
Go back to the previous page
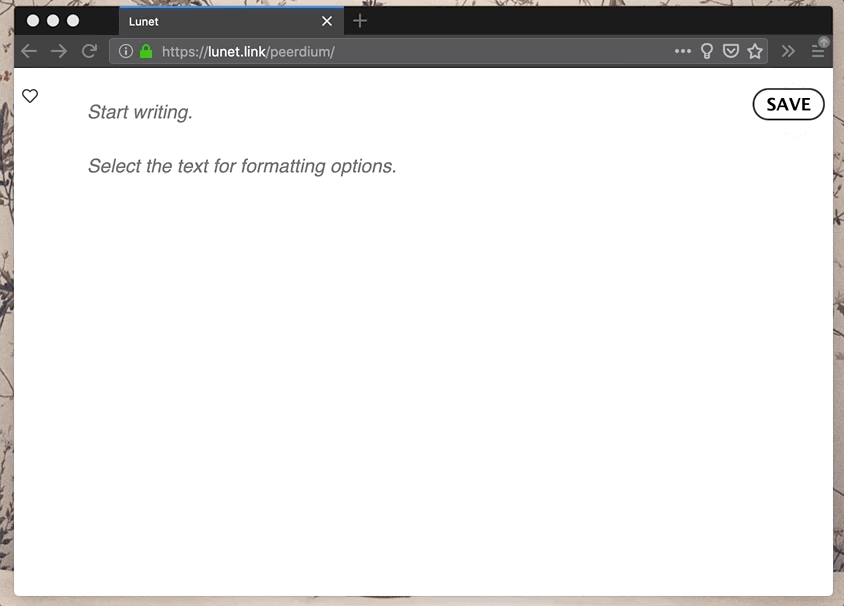(x=29, y=51)
